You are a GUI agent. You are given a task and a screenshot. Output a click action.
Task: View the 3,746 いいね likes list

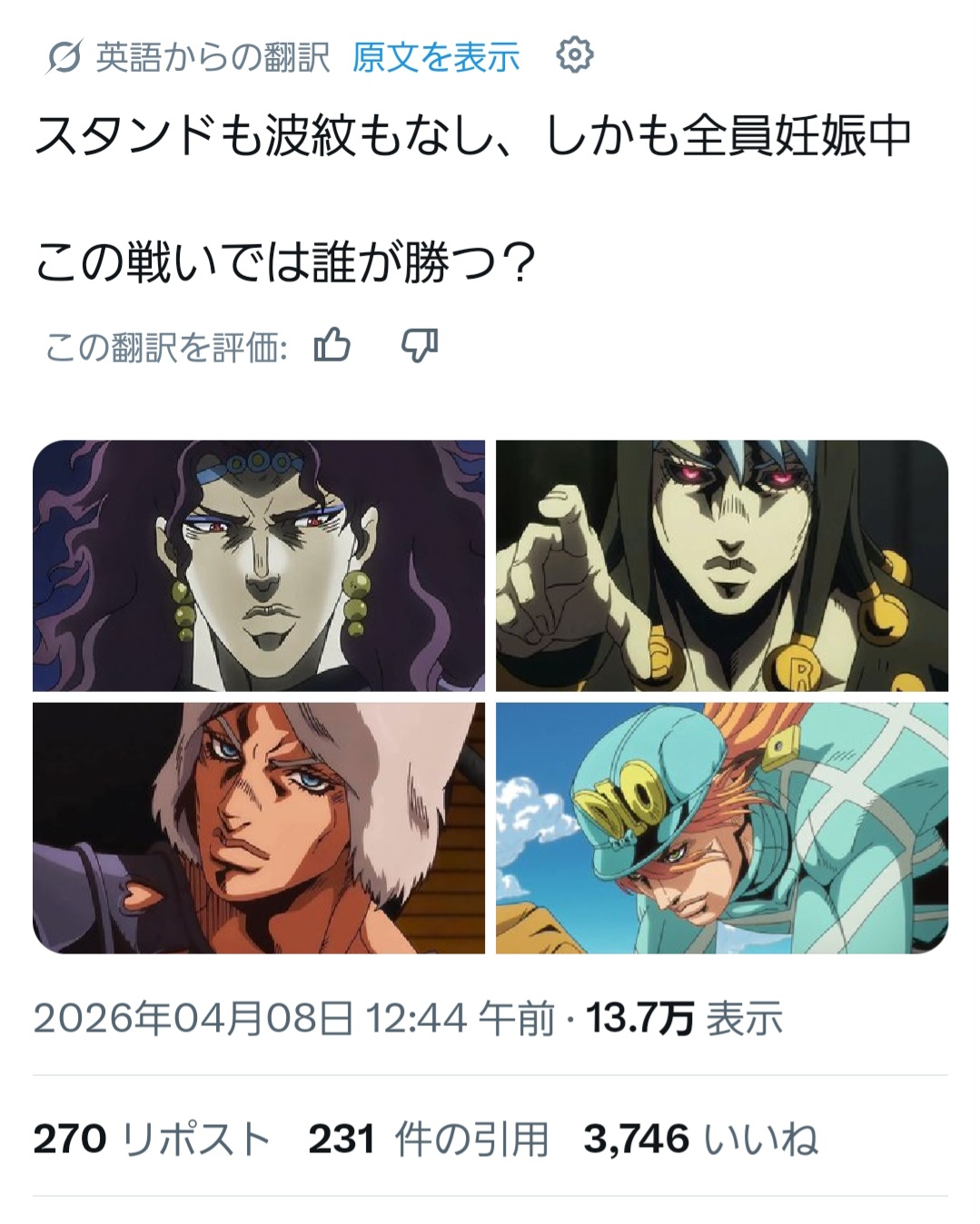700,1139
